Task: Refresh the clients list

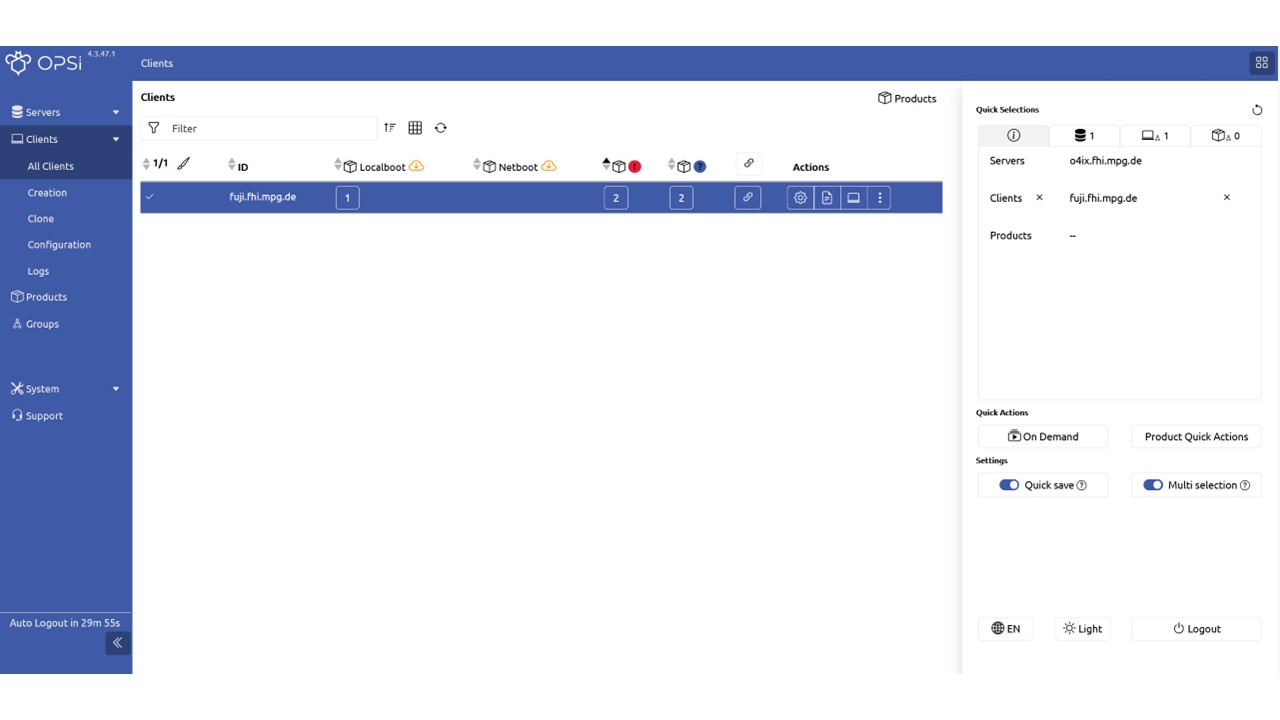Action: 441,127
